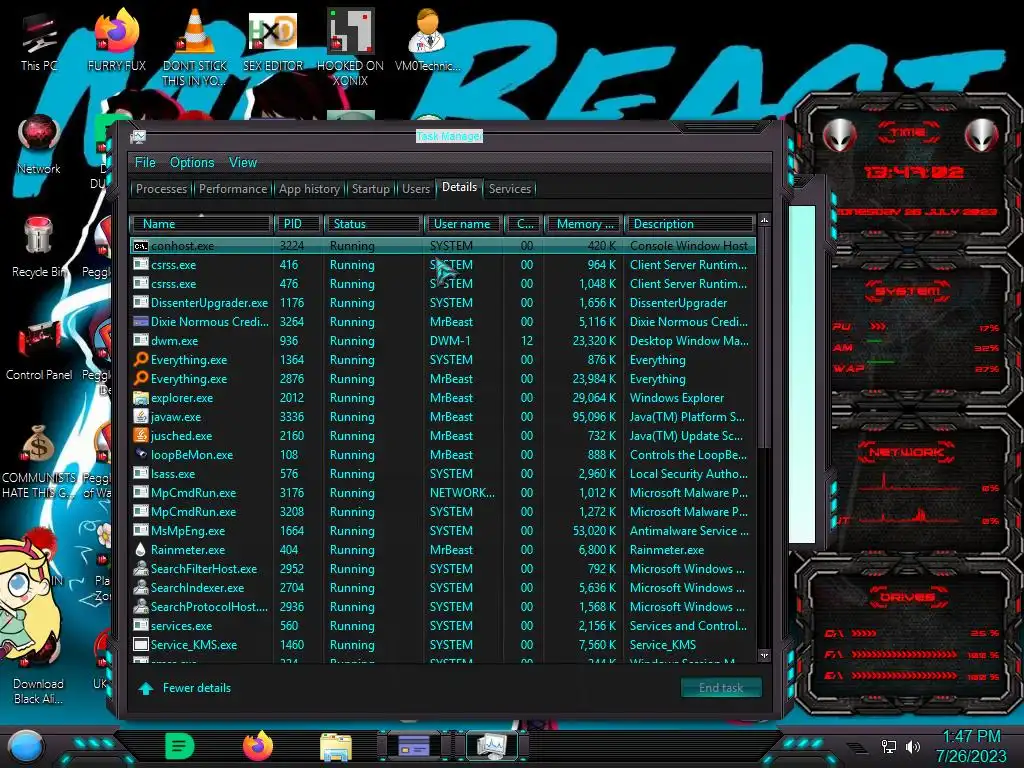This screenshot has width=1024, height=768.
Task: Select the Service_KMS.exe row
Action: (443, 645)
